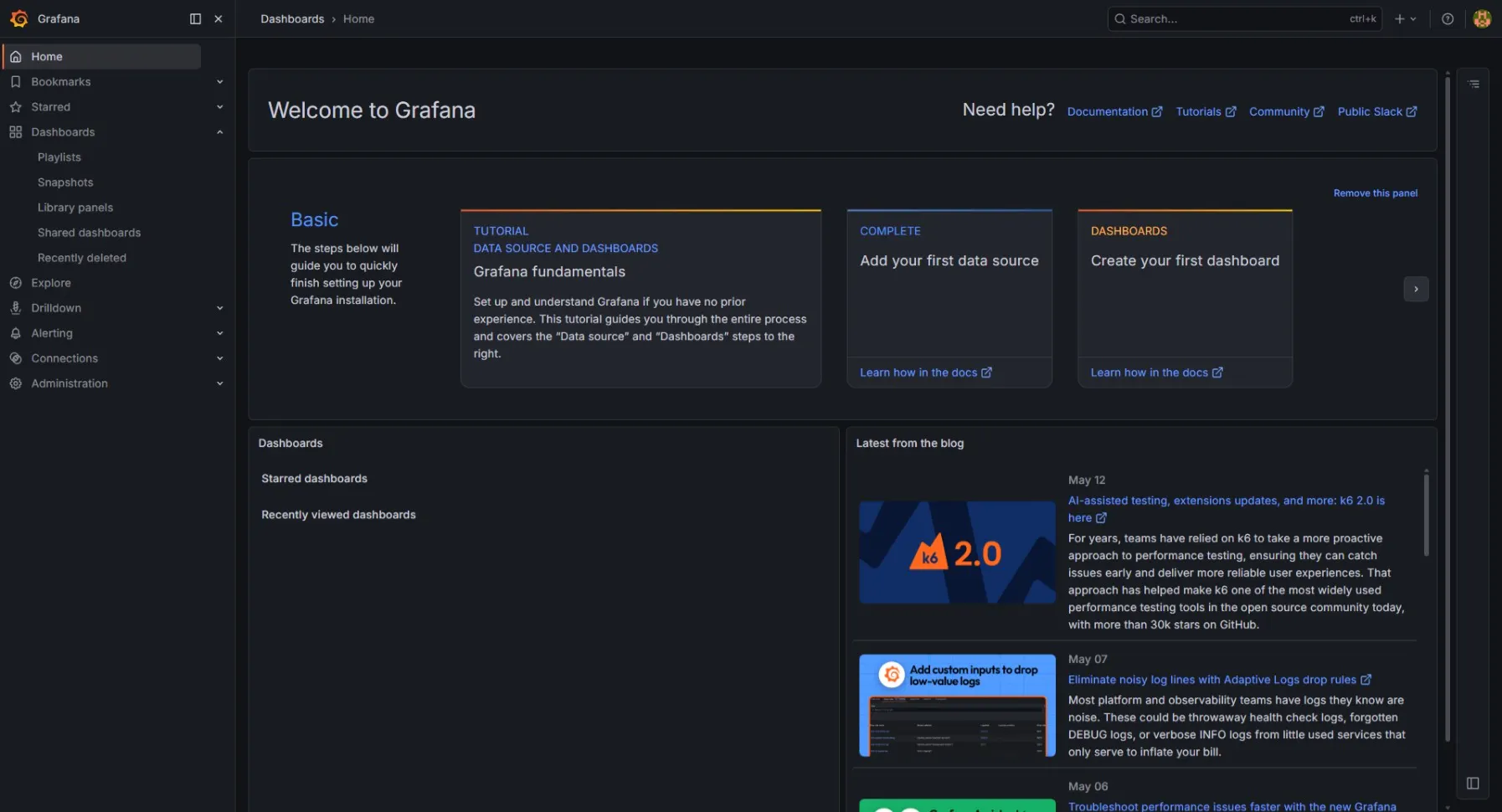Expand the Bookmarks section chevron

(x=220, y=81)
